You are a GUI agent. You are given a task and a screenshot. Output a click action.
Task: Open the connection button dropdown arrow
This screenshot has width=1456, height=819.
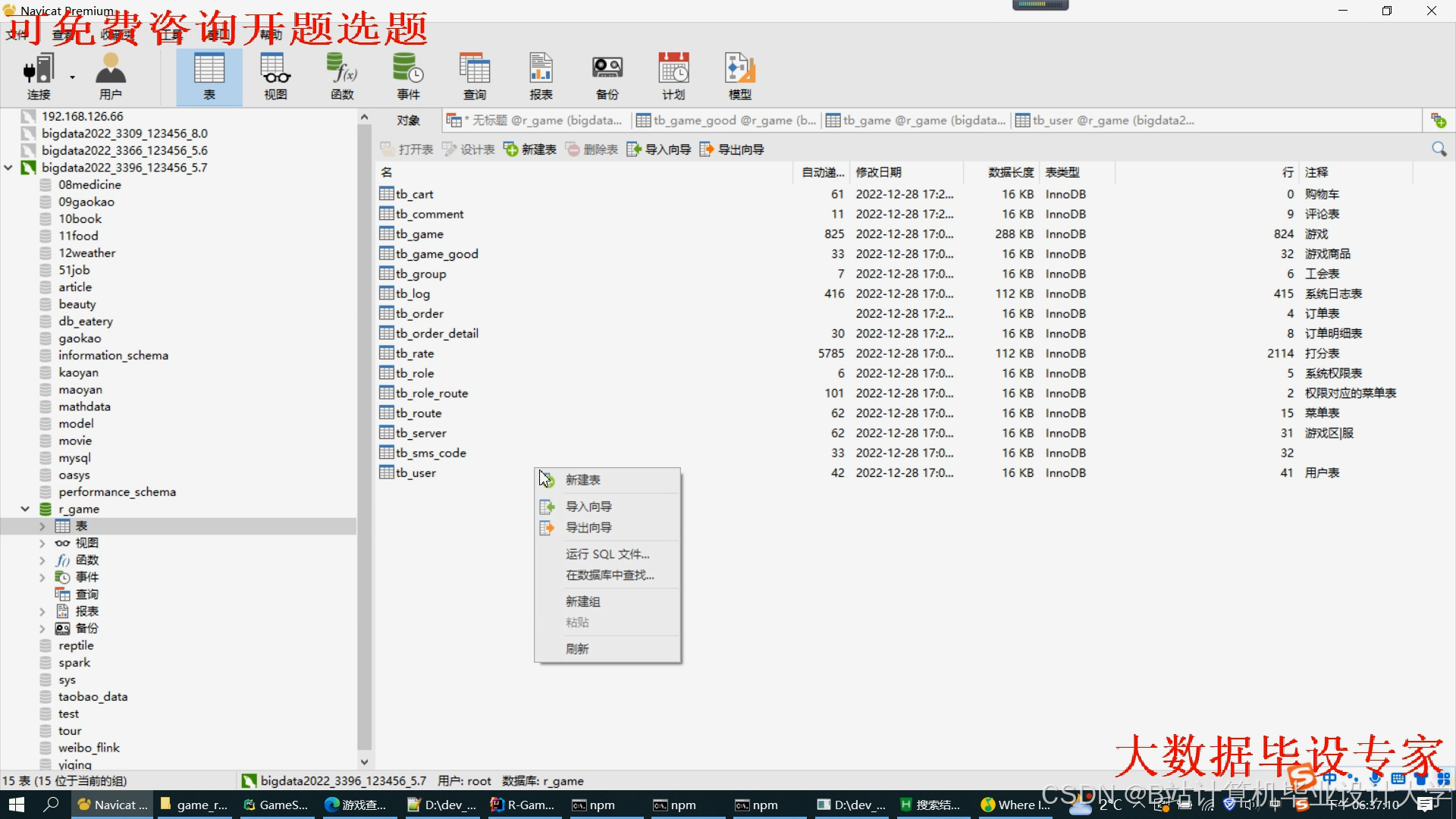click(x=73, y=77)
